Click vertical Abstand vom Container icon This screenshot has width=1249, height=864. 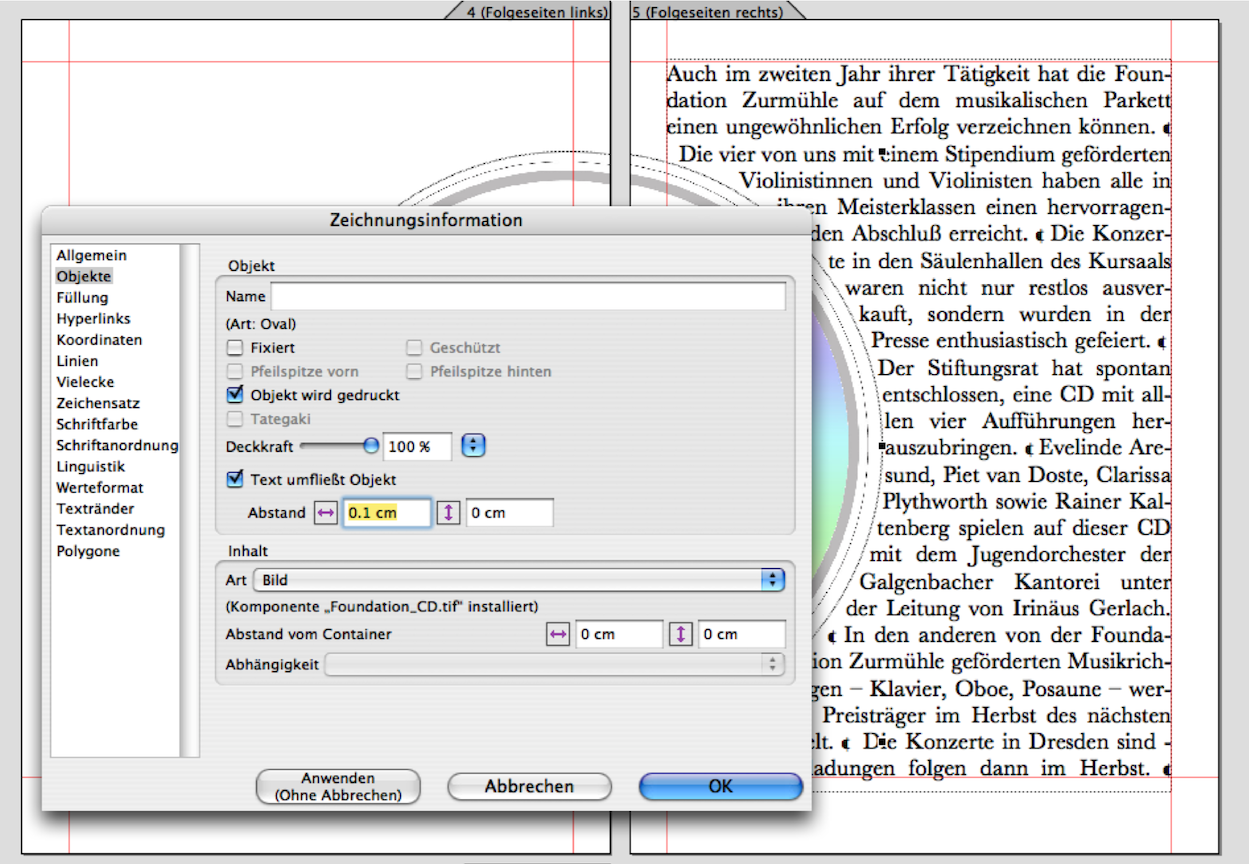pyautogui.click(x=681, y=634)
